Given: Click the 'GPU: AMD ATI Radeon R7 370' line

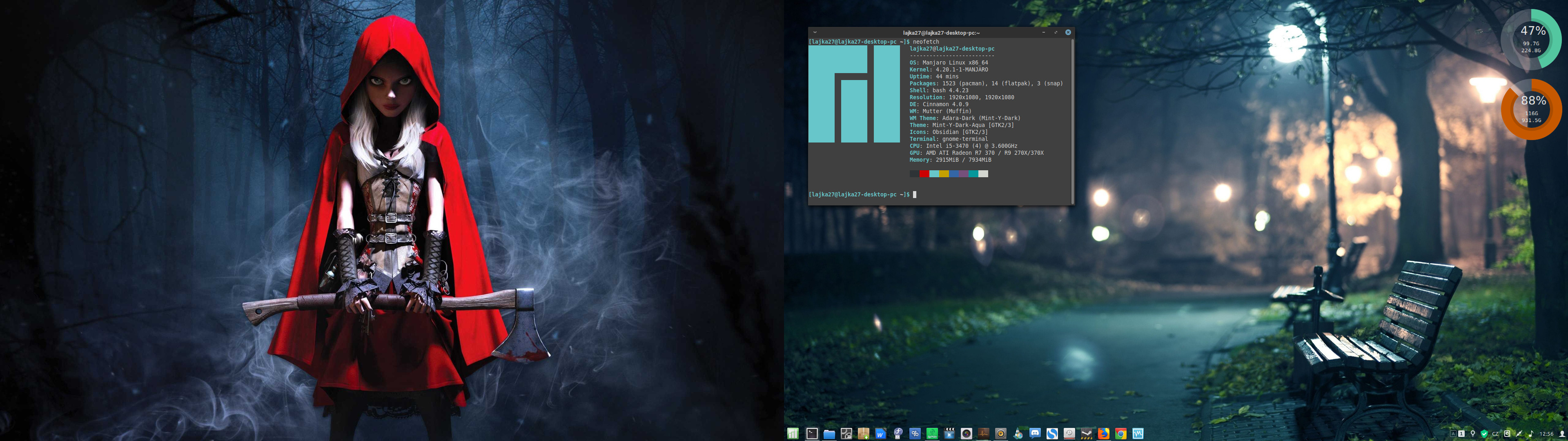Looking at the screenshot, I should point(976,153).
